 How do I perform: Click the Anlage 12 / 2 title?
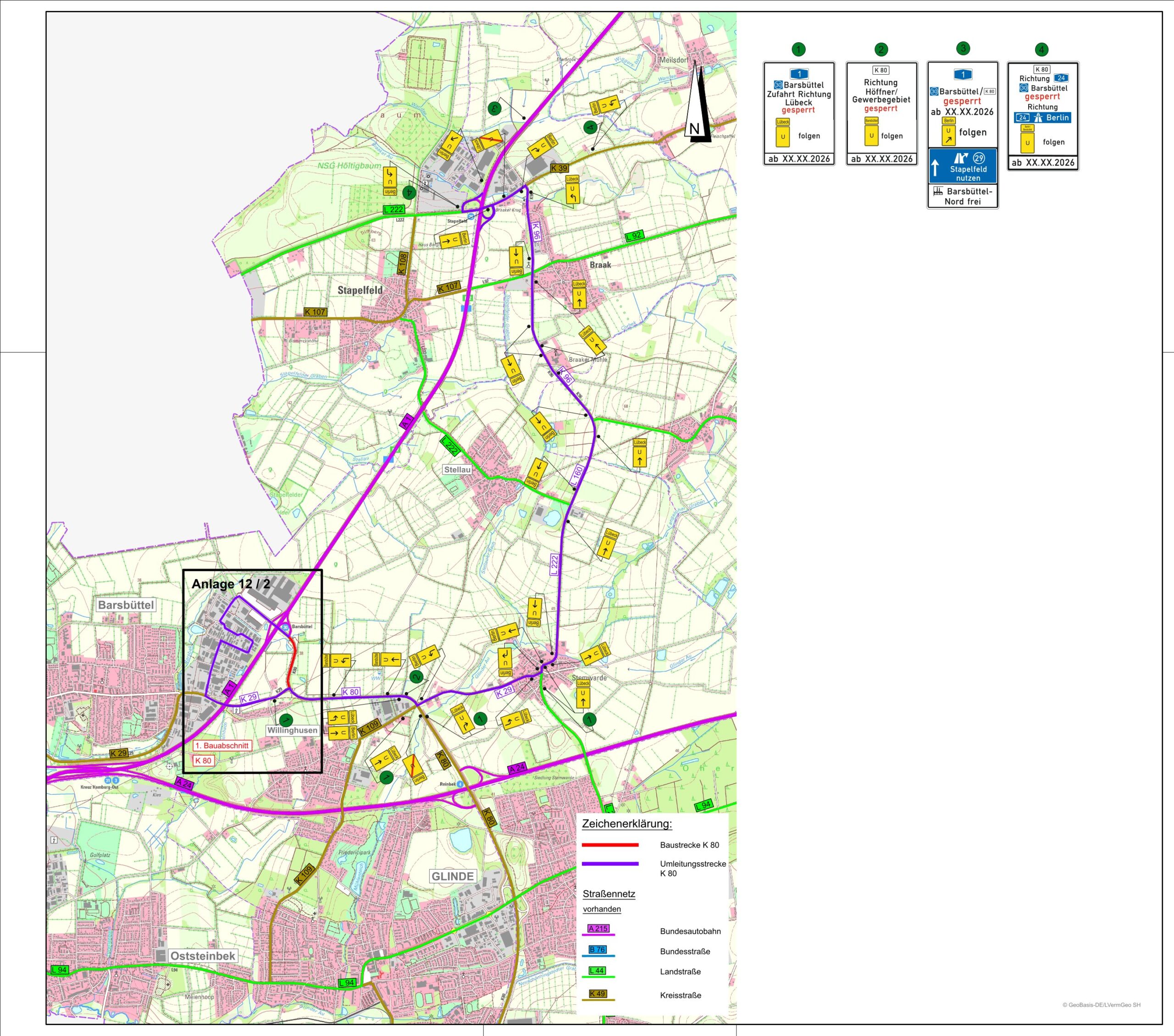coord(231,584)
